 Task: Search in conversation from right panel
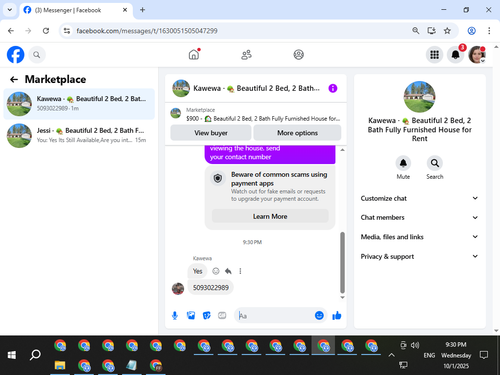click(x=435, y=163)
